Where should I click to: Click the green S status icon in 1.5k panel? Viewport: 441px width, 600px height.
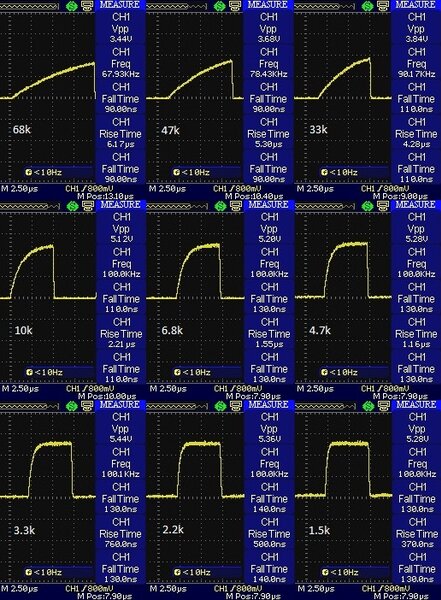tap(368, 406)
